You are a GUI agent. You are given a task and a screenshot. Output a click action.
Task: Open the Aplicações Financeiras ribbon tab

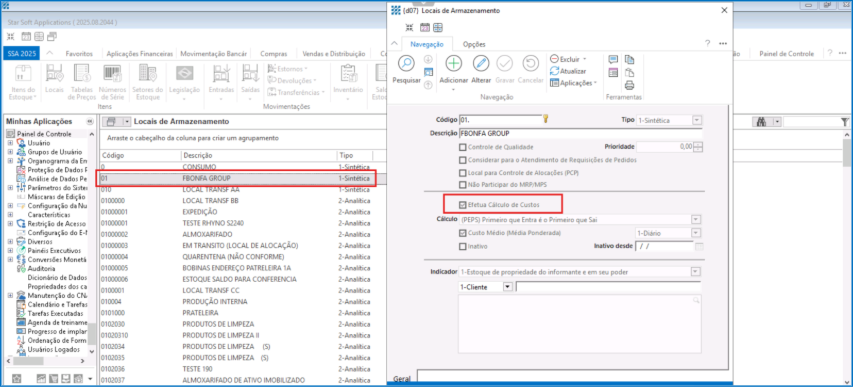[x=140, y=54]
